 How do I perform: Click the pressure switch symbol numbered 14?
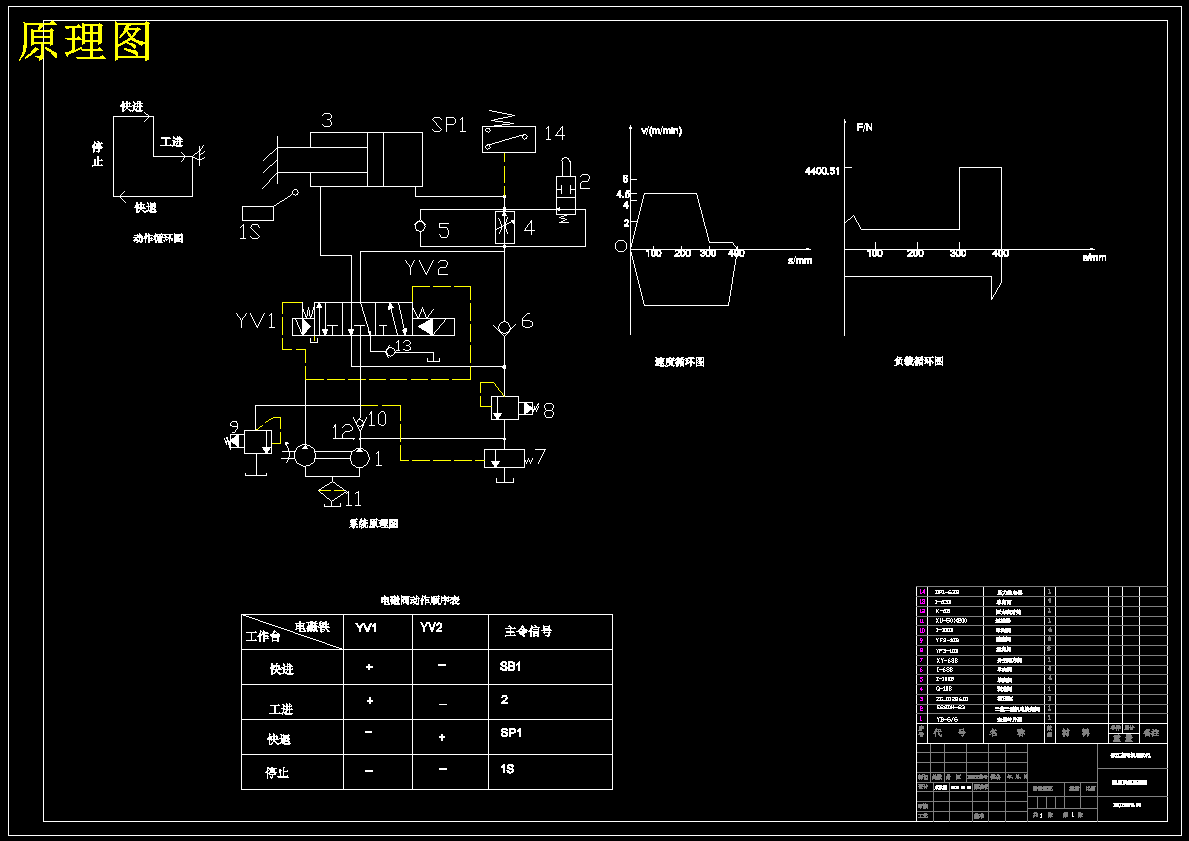tap(508, 139)
